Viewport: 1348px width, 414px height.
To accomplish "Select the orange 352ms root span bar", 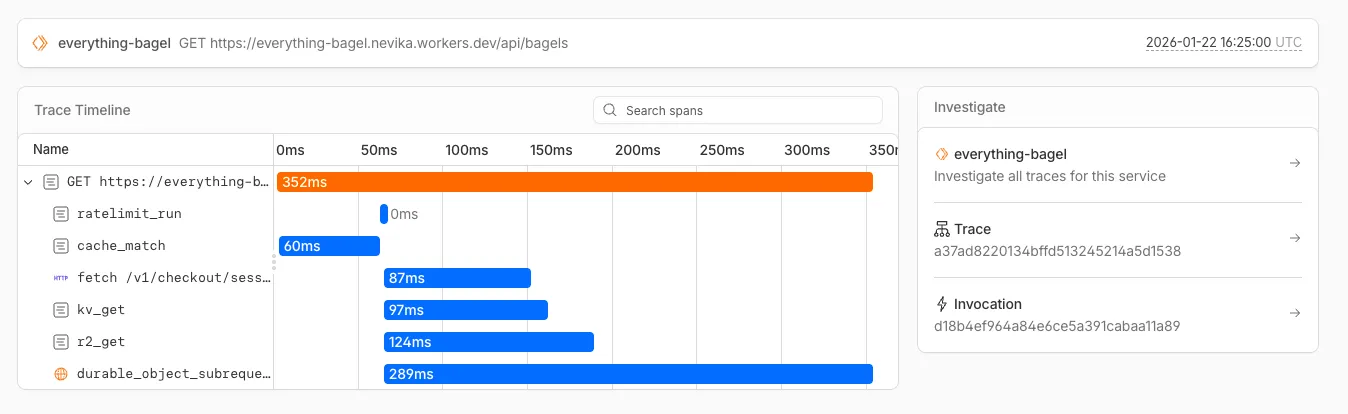I will click(x=574, y=182).
